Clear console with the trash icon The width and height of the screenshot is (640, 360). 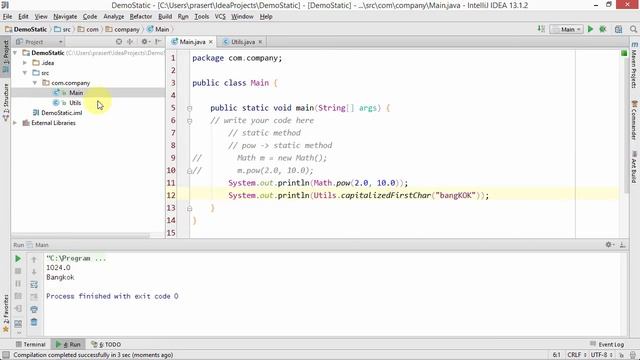tap(34, 322)
